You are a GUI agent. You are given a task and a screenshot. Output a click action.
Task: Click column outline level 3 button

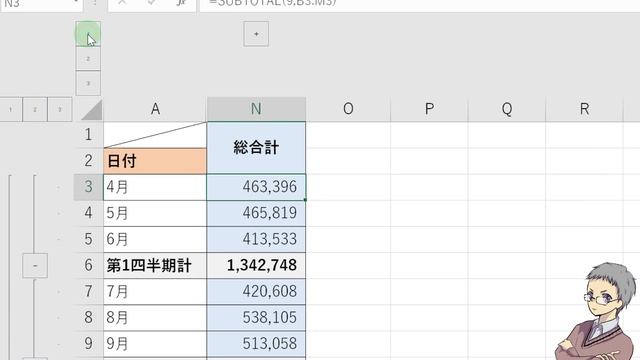tap(88, 83)
